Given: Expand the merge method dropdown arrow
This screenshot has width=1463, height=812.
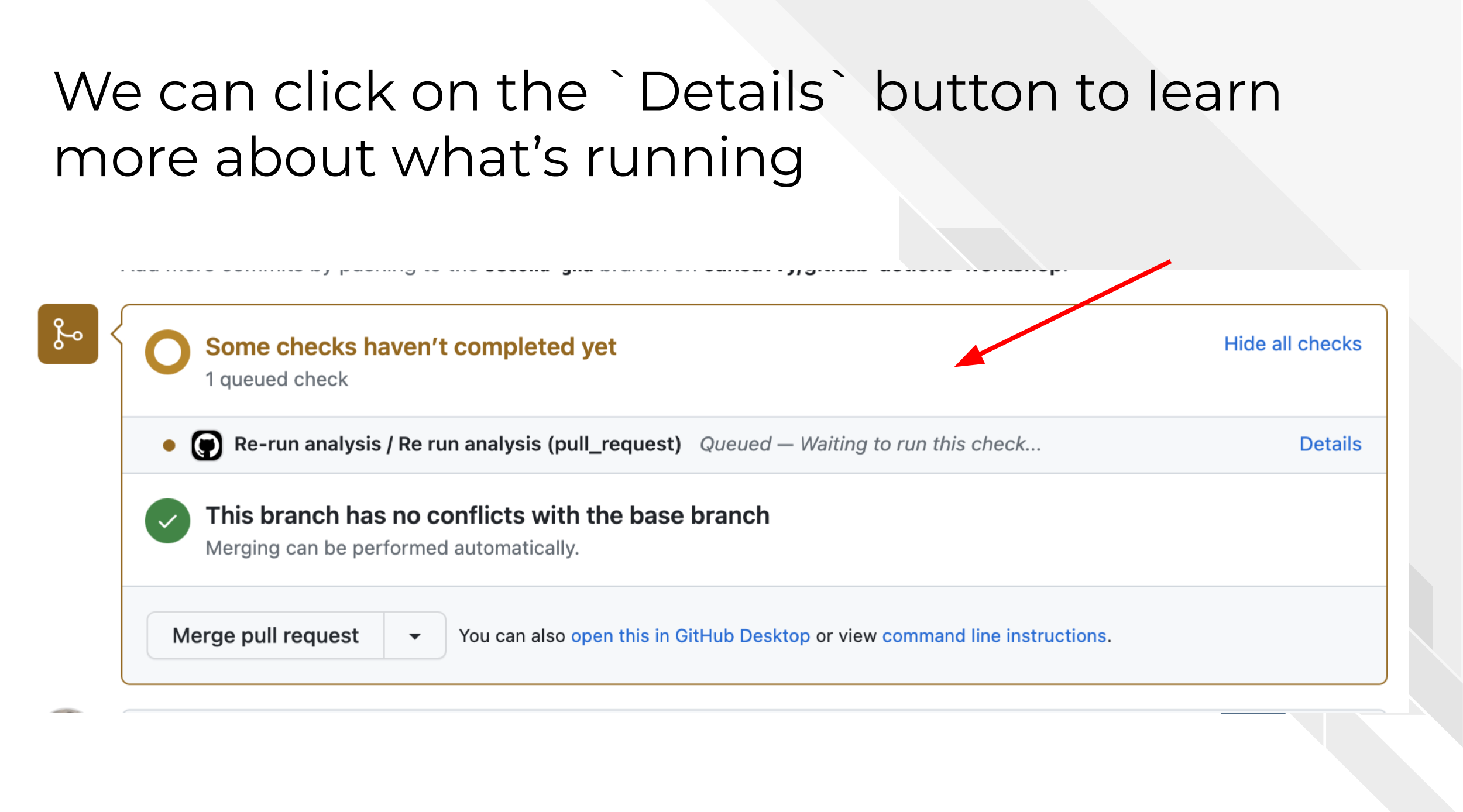Looking at the screenshot, I should tap(415, 635).
